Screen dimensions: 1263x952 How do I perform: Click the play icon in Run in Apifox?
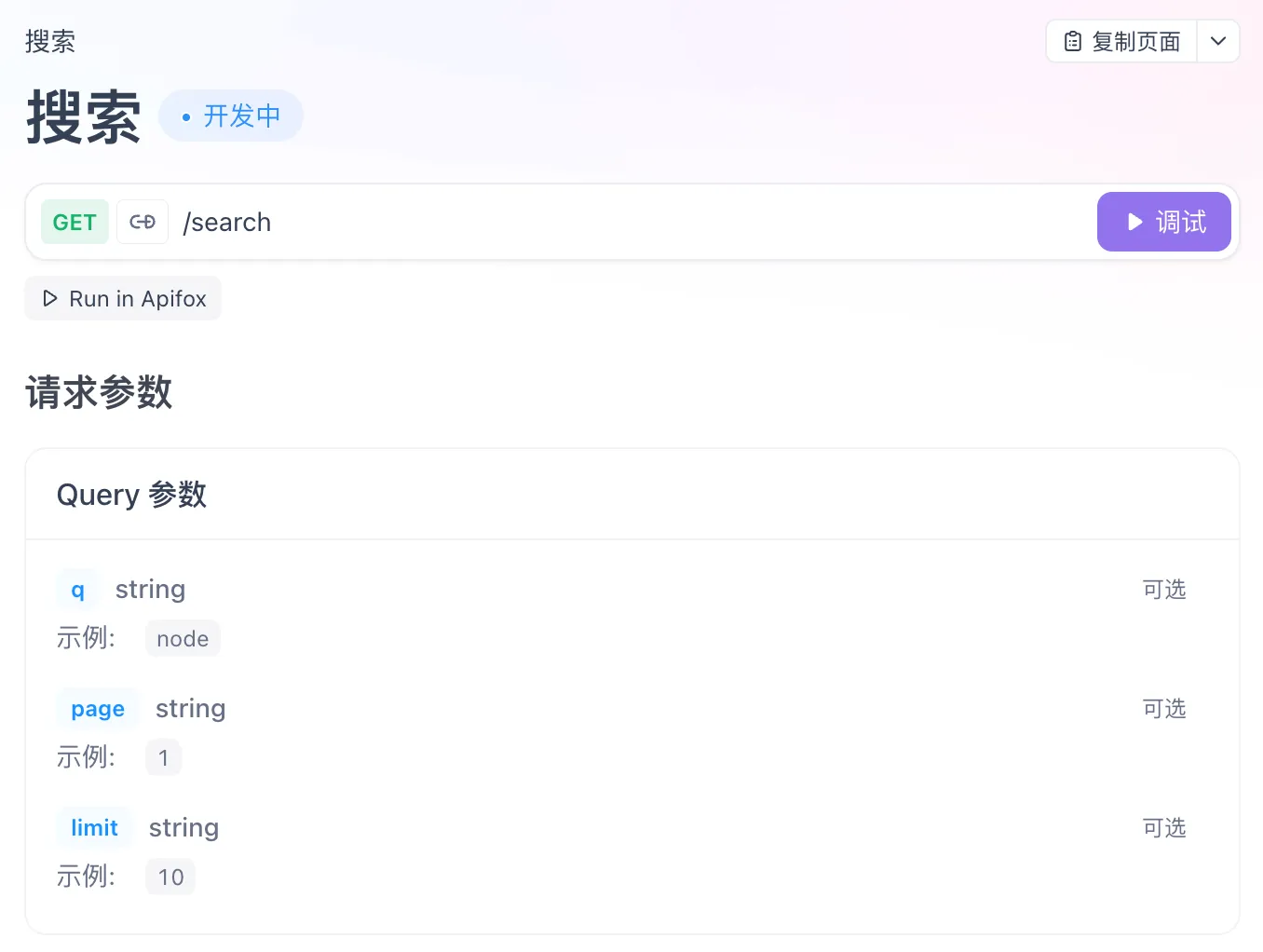50,299
